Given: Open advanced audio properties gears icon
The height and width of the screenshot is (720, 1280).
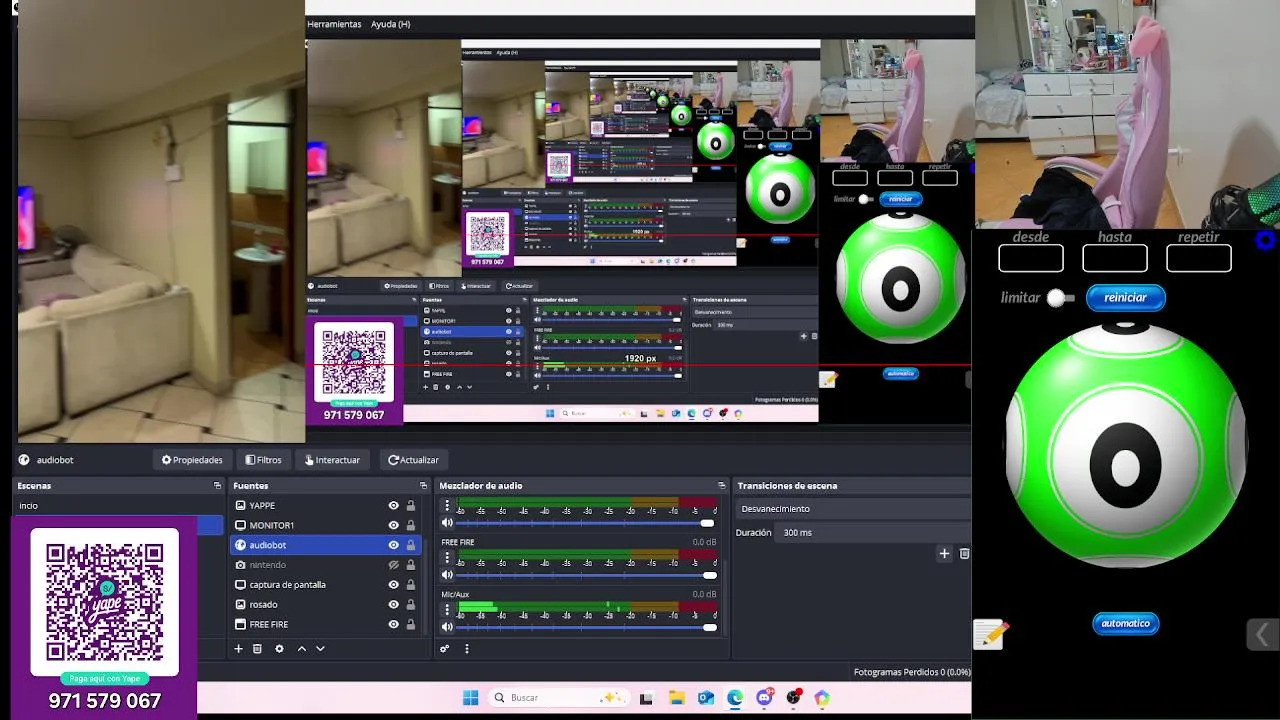Looking at the screenshot, I should 445,649.
